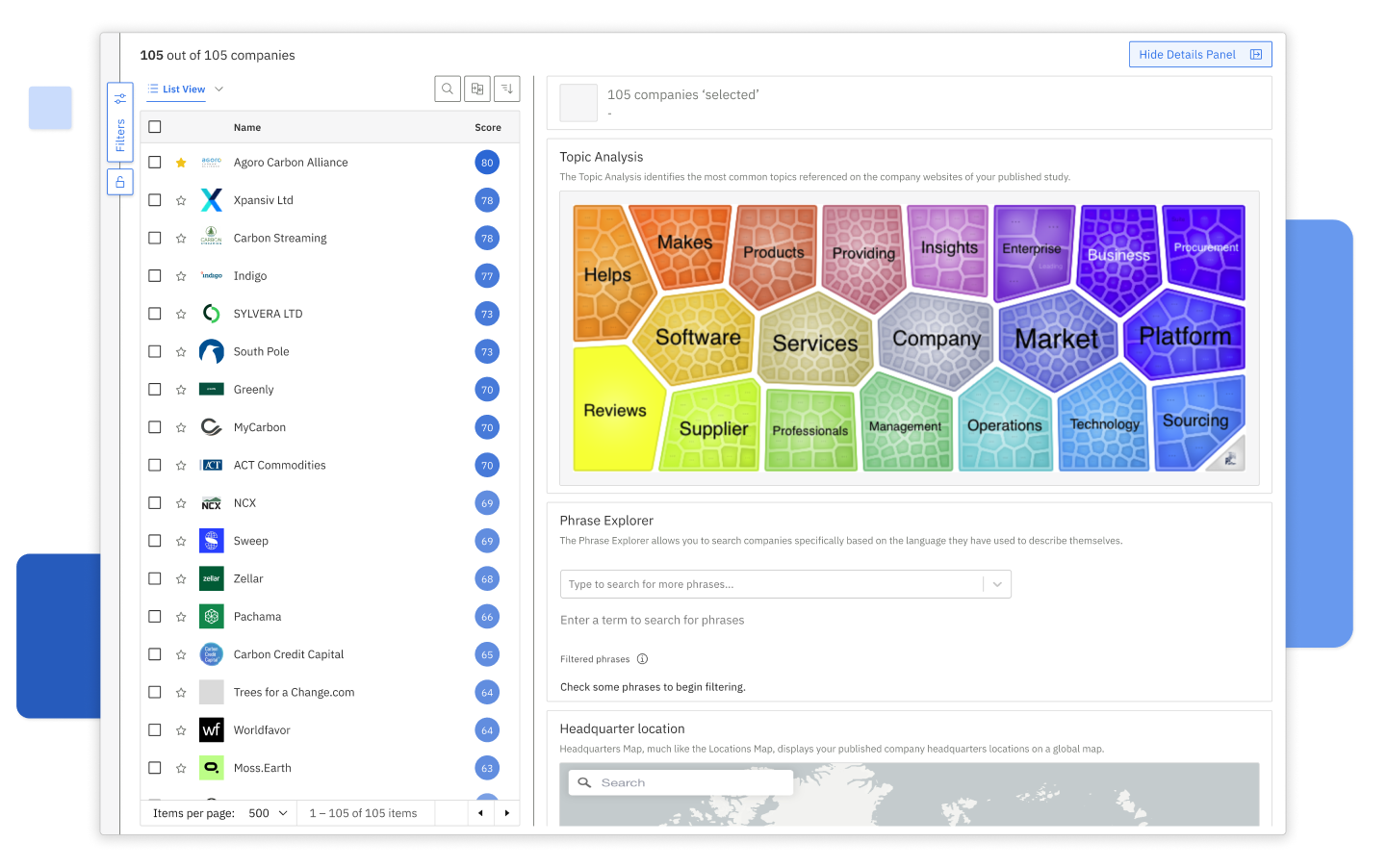Star the Zellar row
Screen dimensions: 1387x868
181,579
